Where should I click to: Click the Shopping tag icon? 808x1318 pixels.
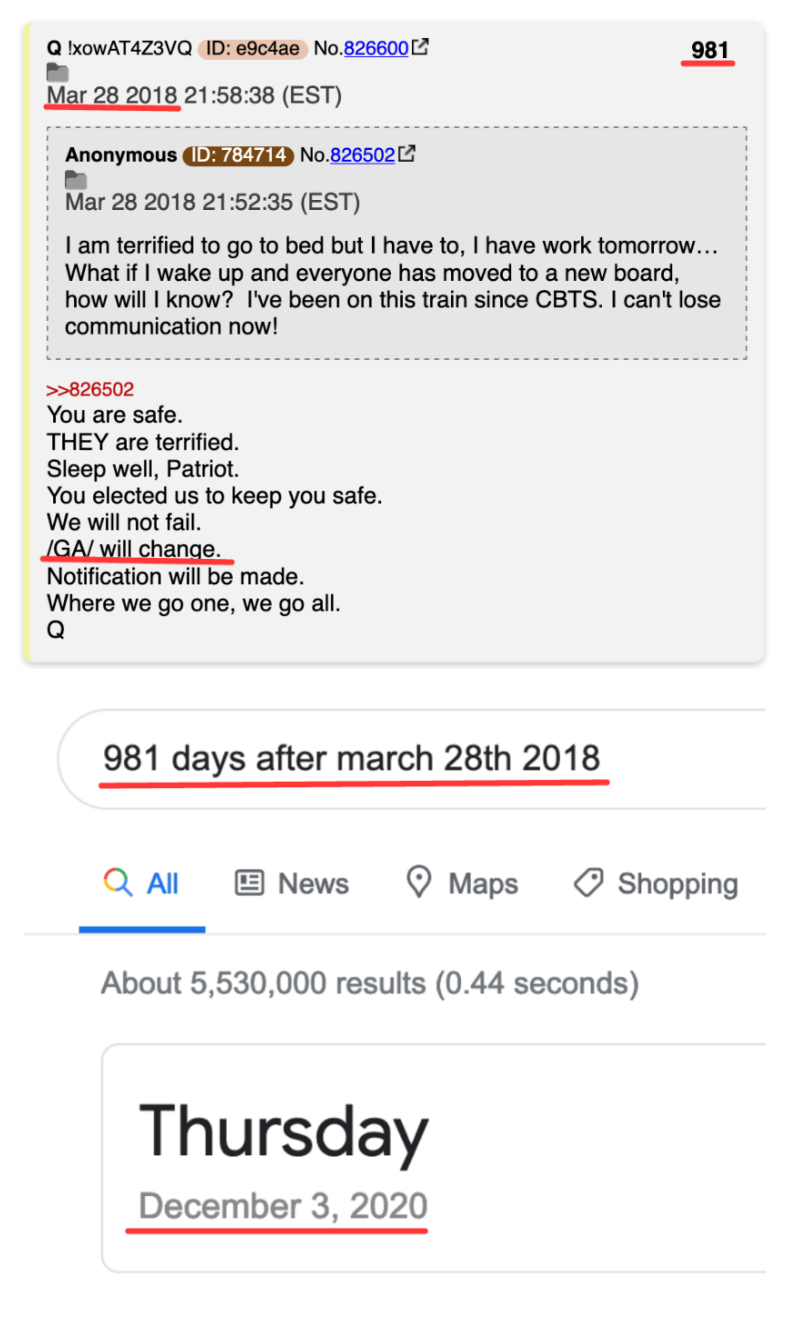(x=589, y=882)
